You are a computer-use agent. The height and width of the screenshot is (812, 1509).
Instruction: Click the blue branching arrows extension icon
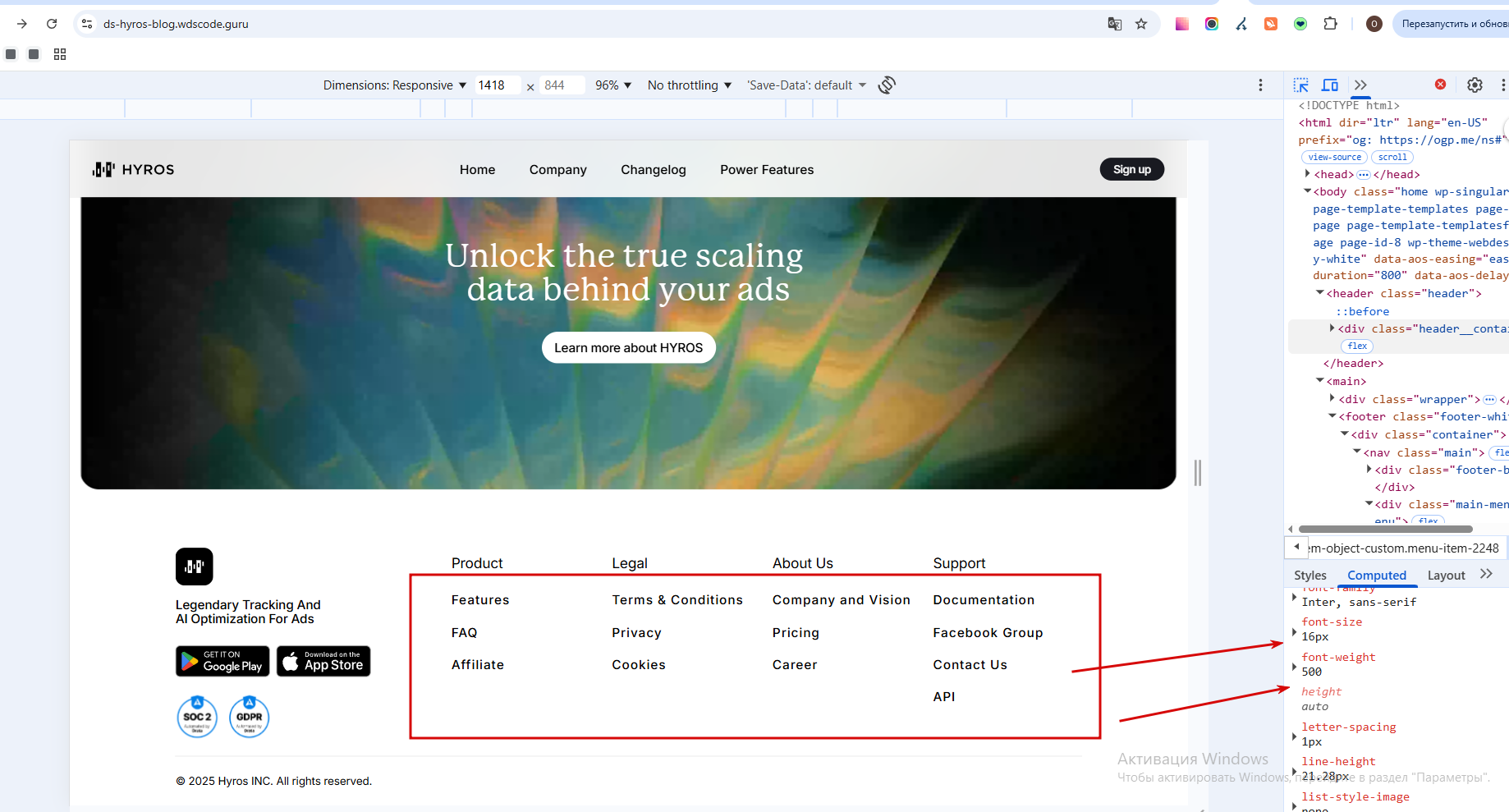pyautogui.click(x=1241, y=24)
